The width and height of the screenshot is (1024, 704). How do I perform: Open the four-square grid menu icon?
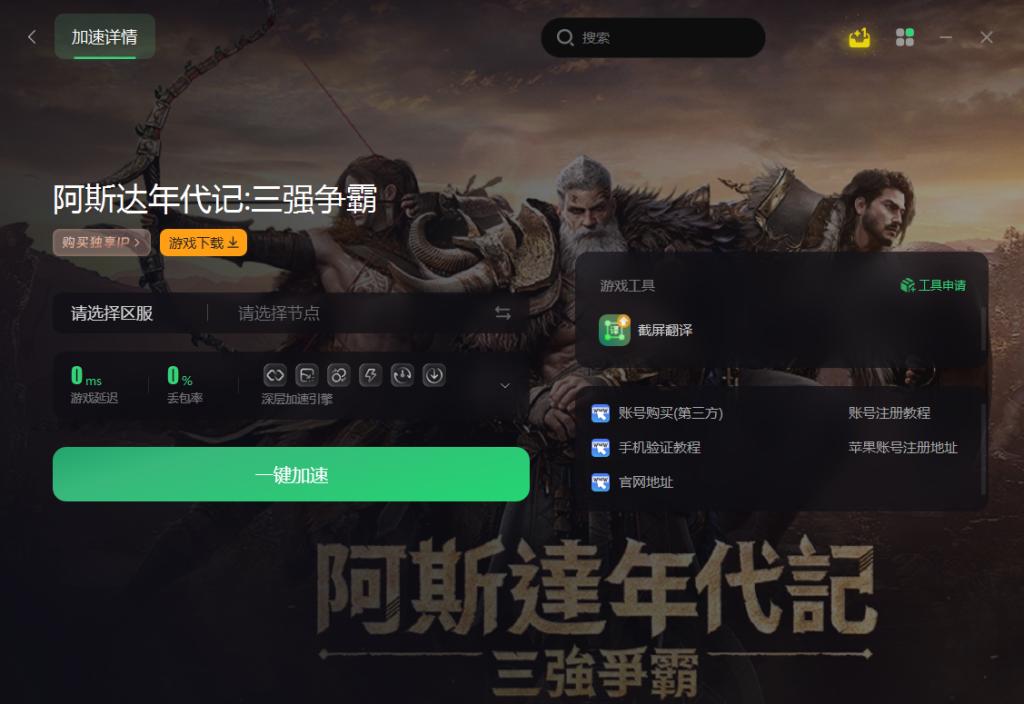[904, 38]
